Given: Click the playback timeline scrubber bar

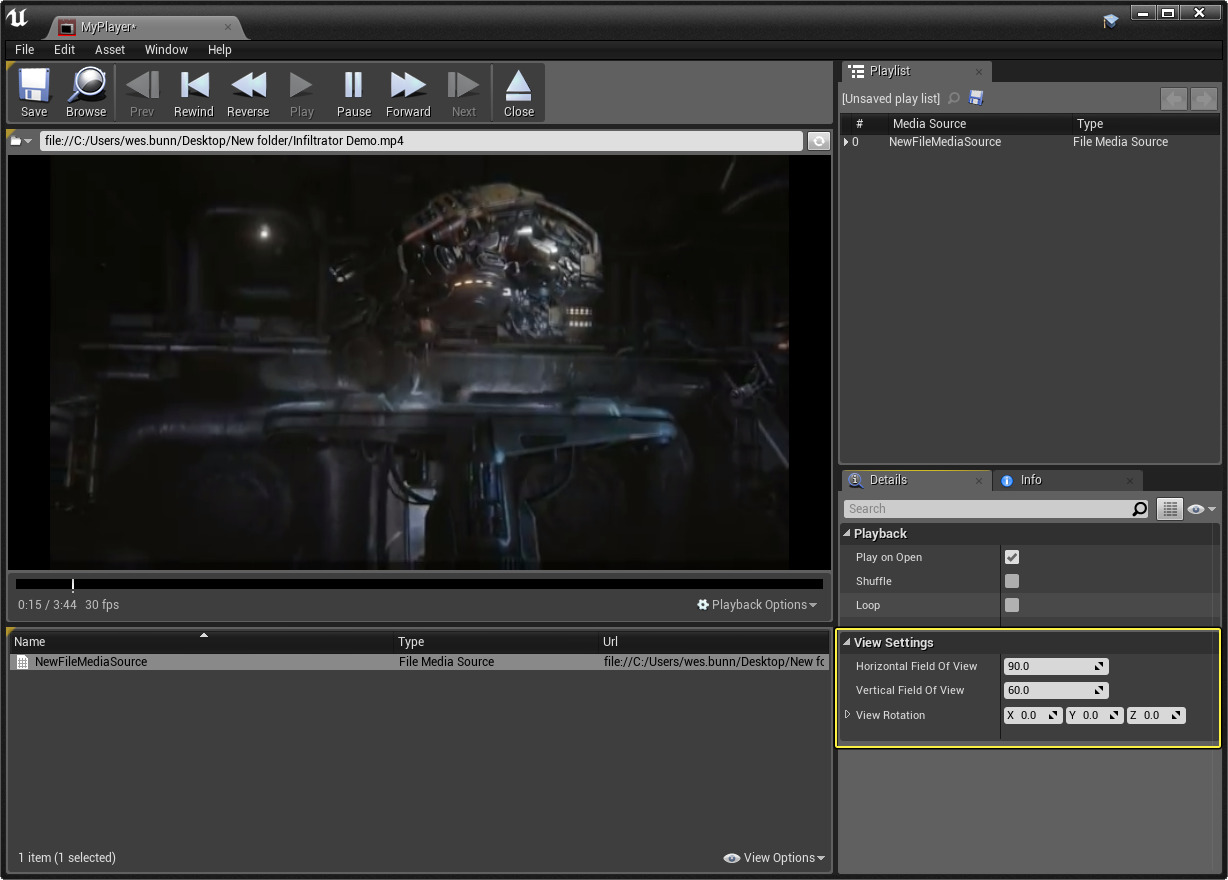Looking at the screenshot, I should tap(420, 584).
